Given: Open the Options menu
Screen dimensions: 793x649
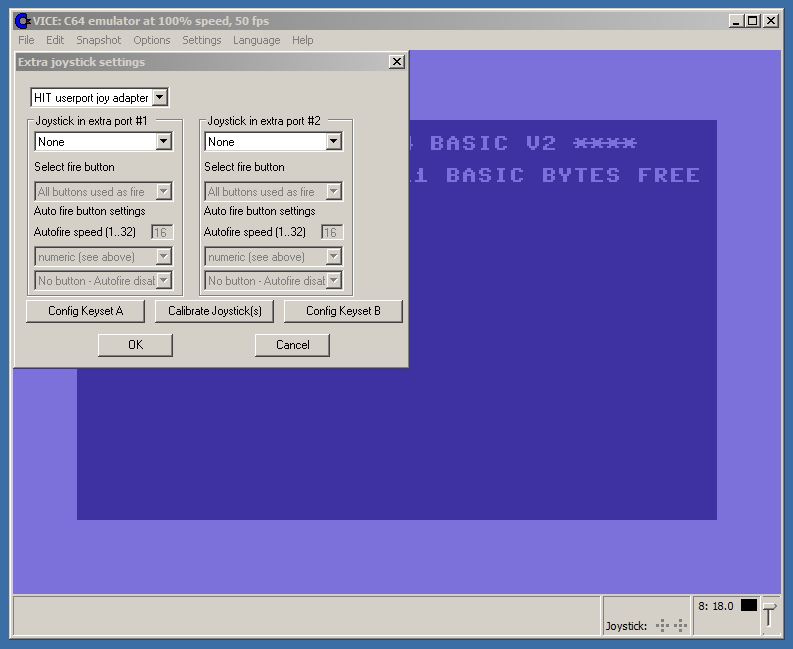Looking at the screenshot, I should 152,40.
